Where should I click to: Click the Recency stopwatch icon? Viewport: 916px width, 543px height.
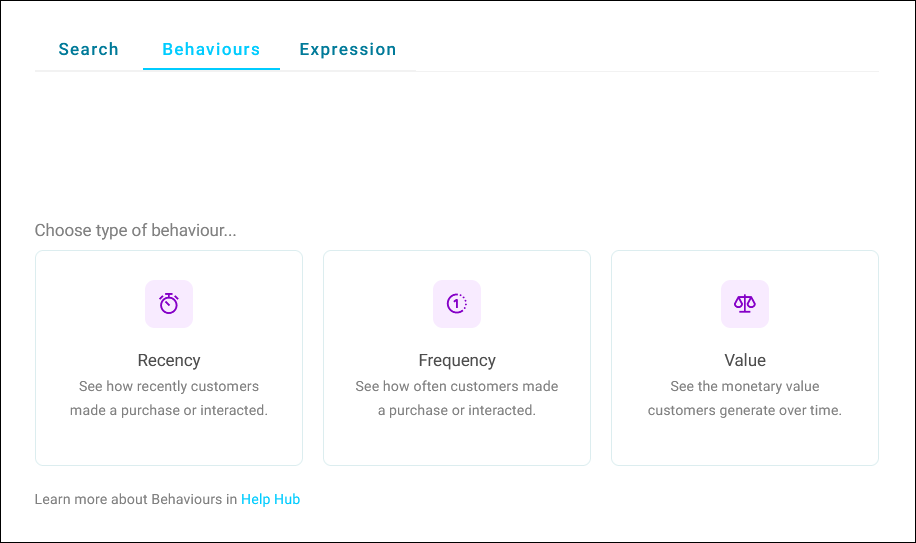(x=169, y=304)
